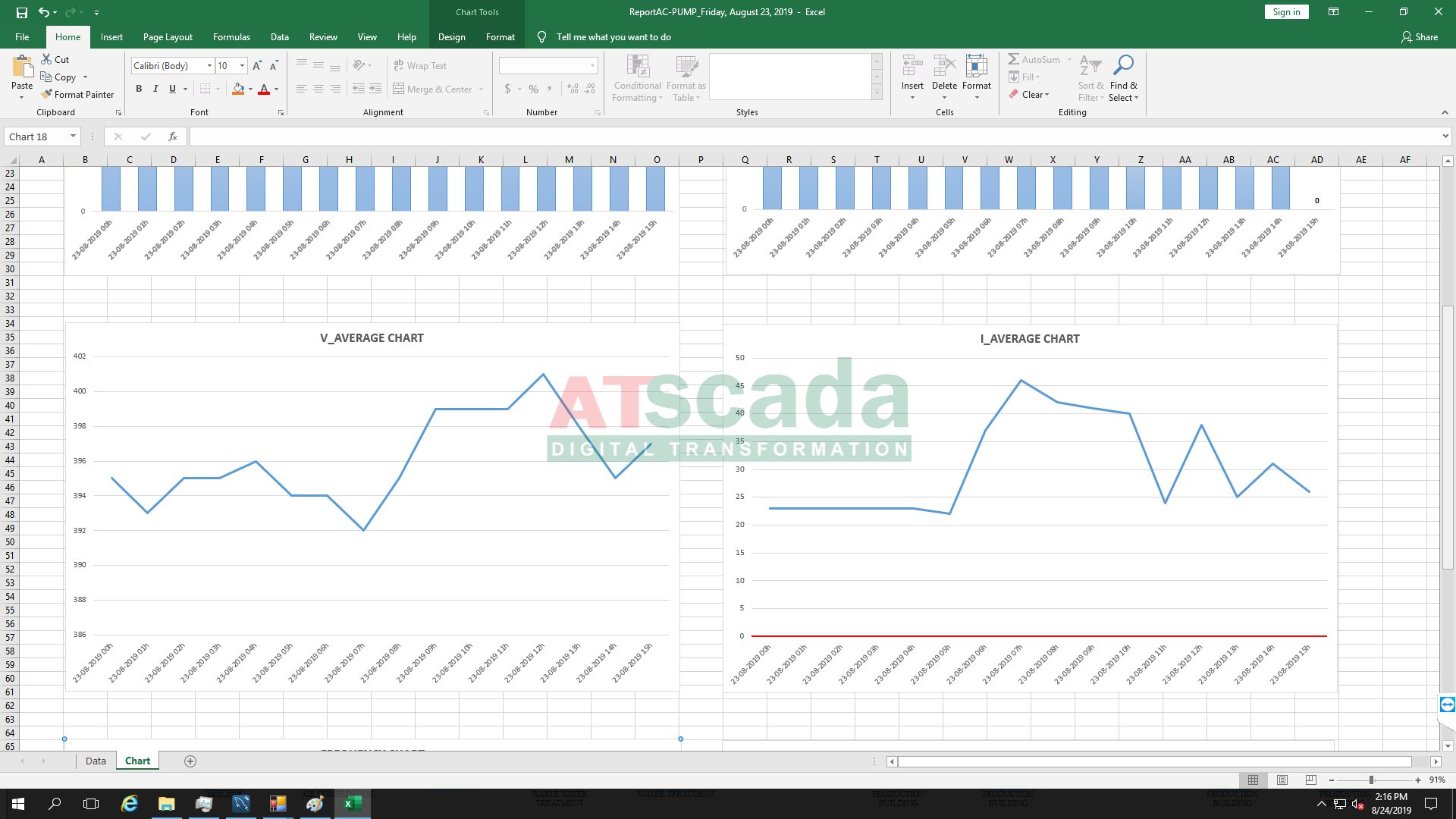Expand the Name Box dropdown

click(73, 136)
